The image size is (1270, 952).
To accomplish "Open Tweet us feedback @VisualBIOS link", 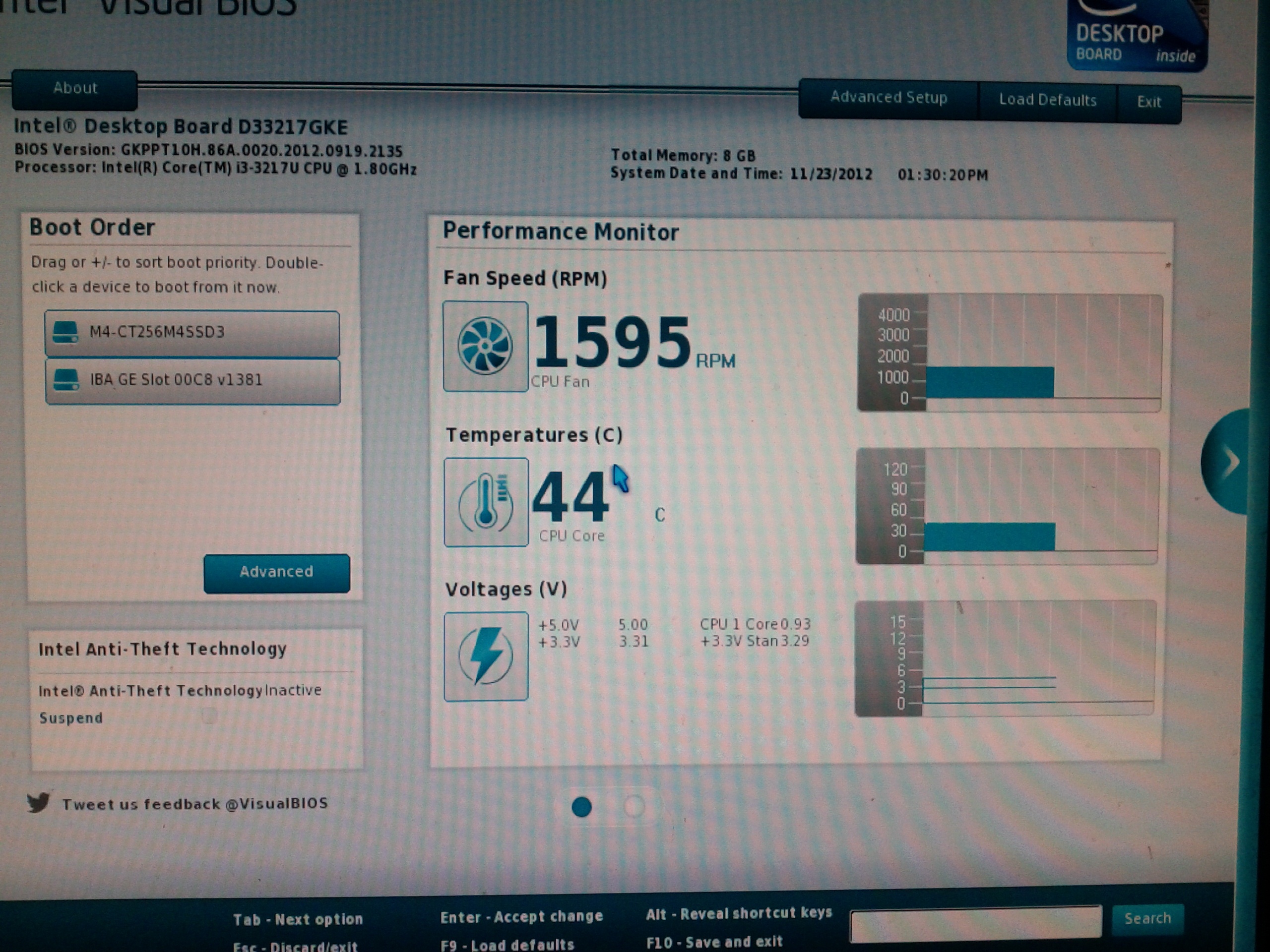I will [x=195, y=803].
